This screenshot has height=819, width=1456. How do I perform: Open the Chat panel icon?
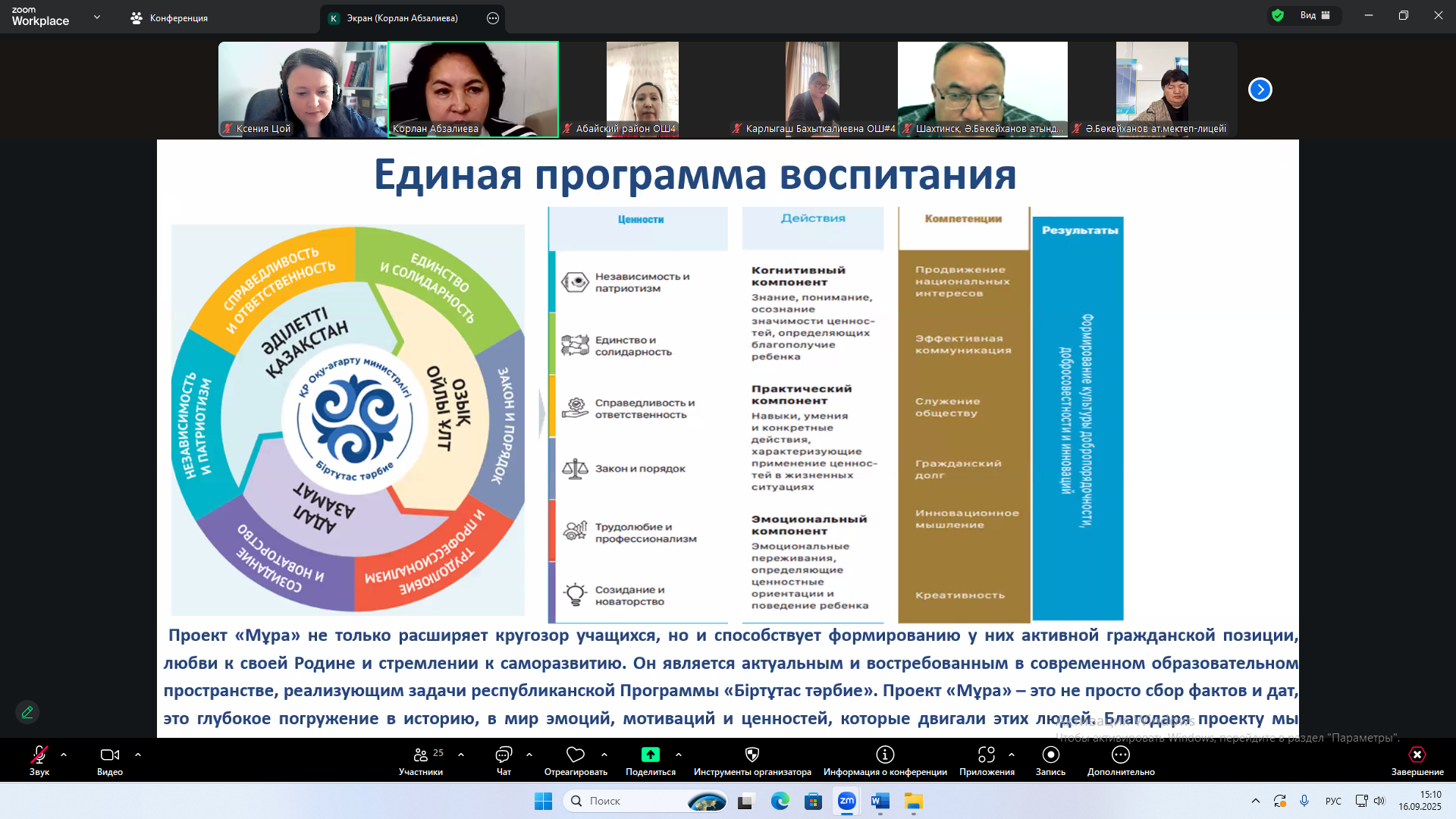pyautogui.click(x=504, y=755)
